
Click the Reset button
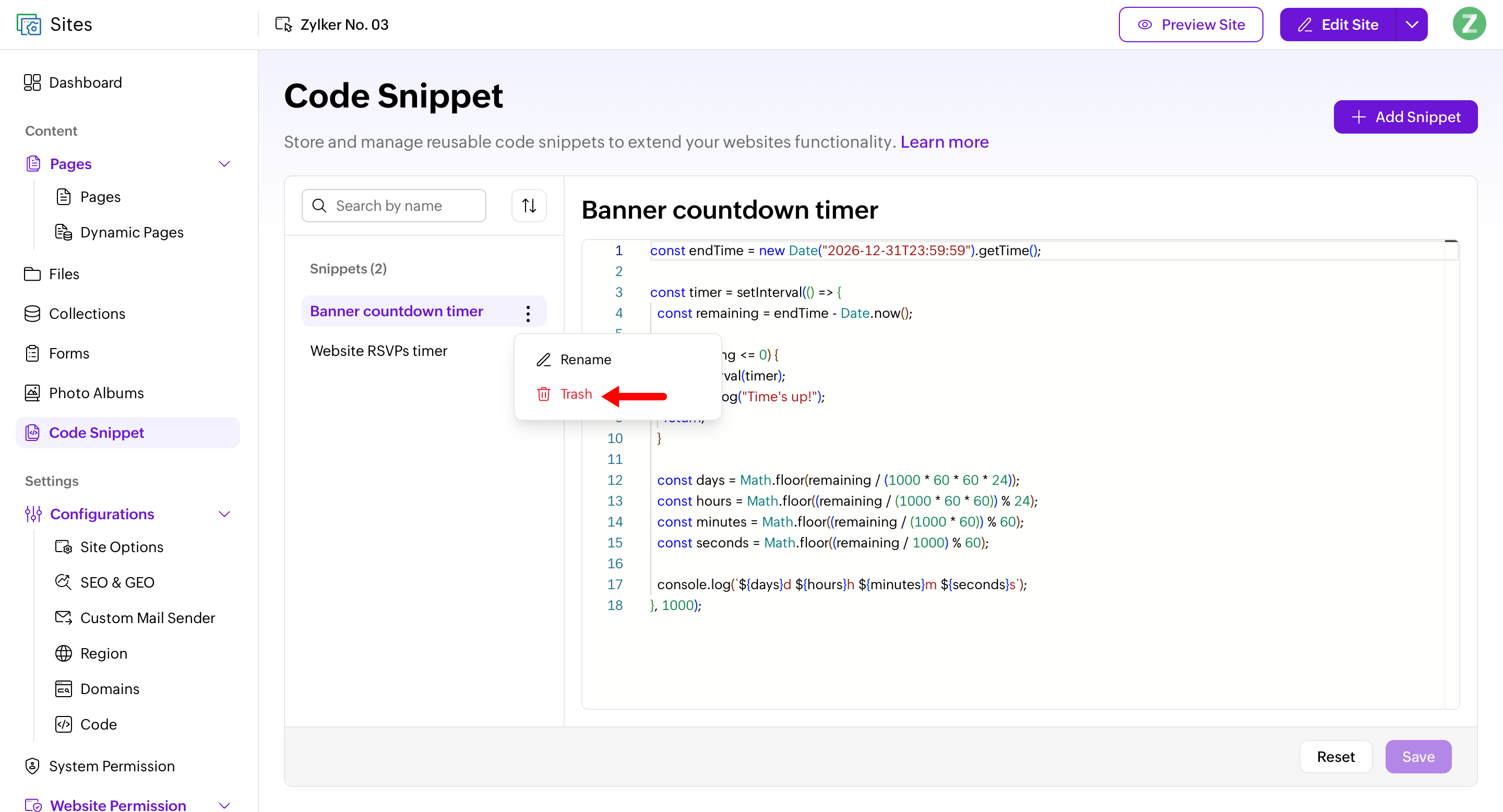pyautogui.click(x=1335, y=757)
